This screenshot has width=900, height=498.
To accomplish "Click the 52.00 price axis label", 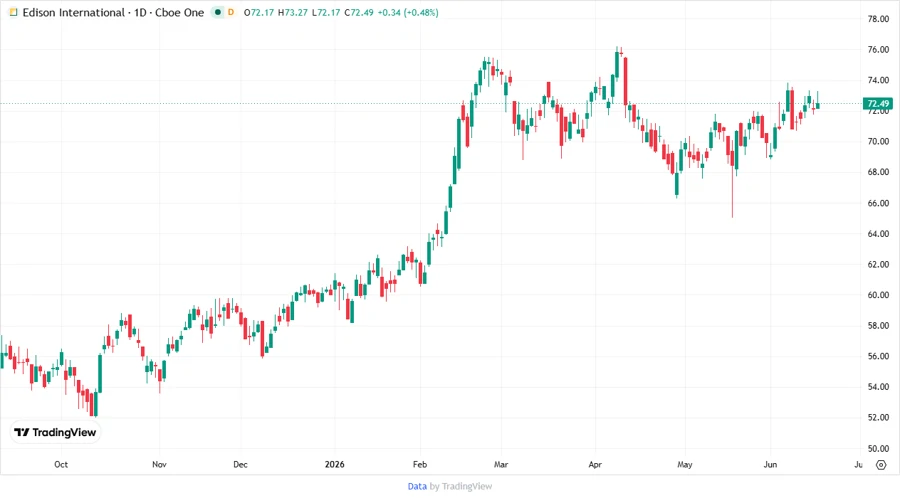I will click(878, 418).
